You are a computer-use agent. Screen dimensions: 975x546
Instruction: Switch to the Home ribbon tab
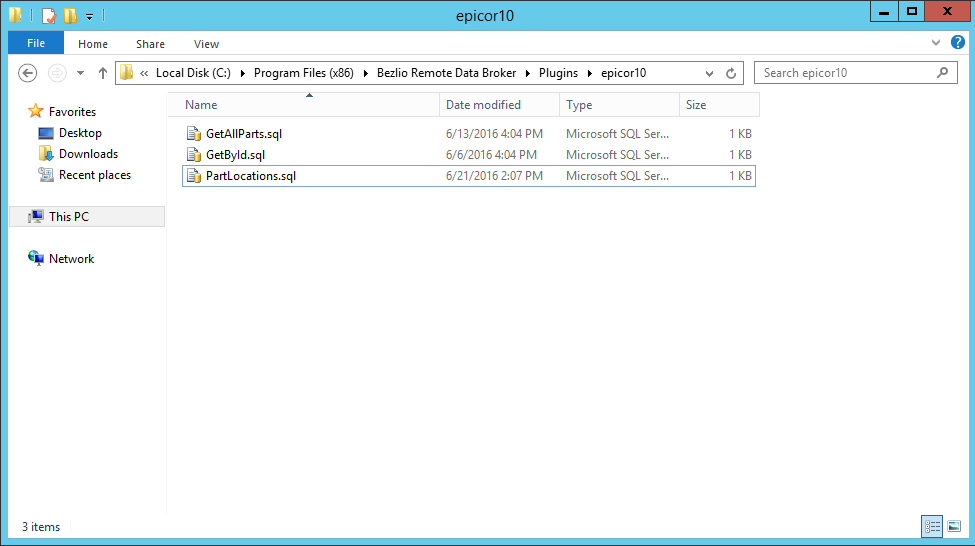click(x=93, y=44)
